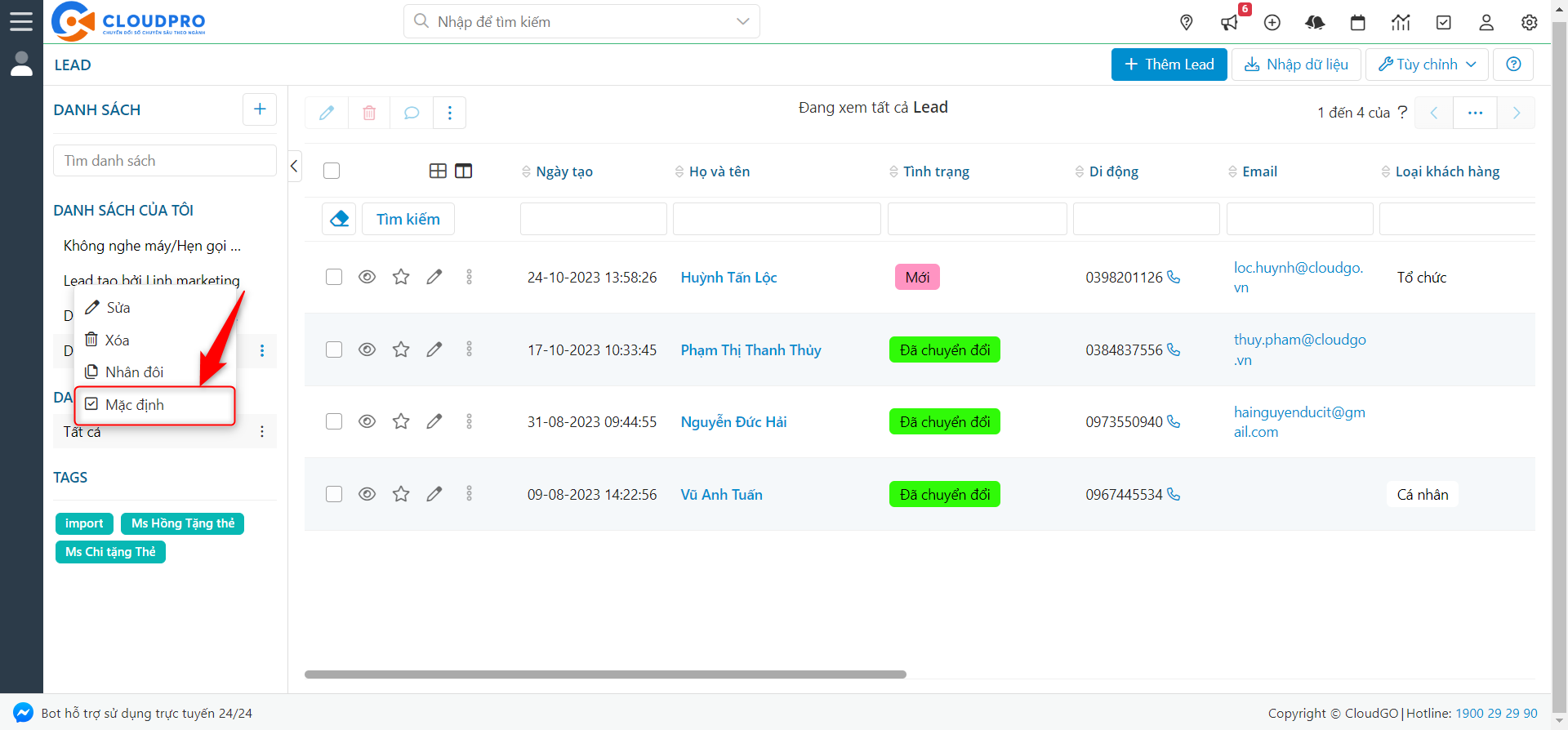Click the Tìm kiếm filter button
The image size is (1568, 730).
pos(408,219)
